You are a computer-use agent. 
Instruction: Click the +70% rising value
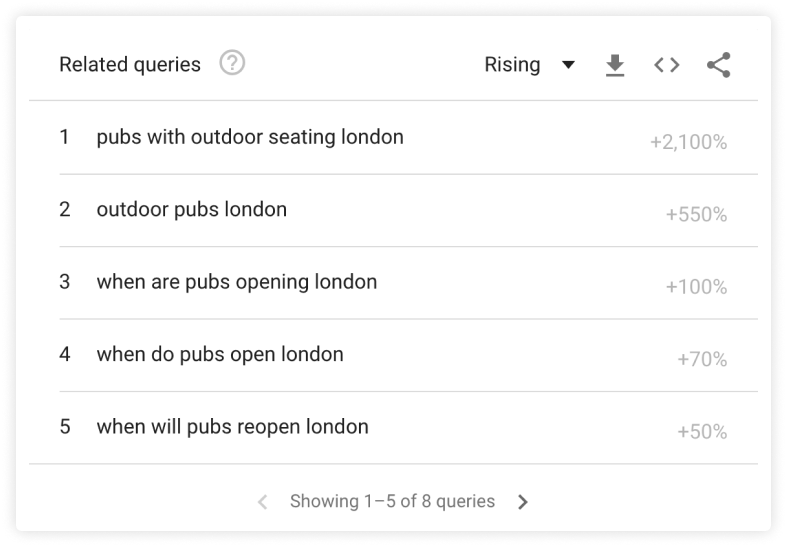[x=702, y=359]
